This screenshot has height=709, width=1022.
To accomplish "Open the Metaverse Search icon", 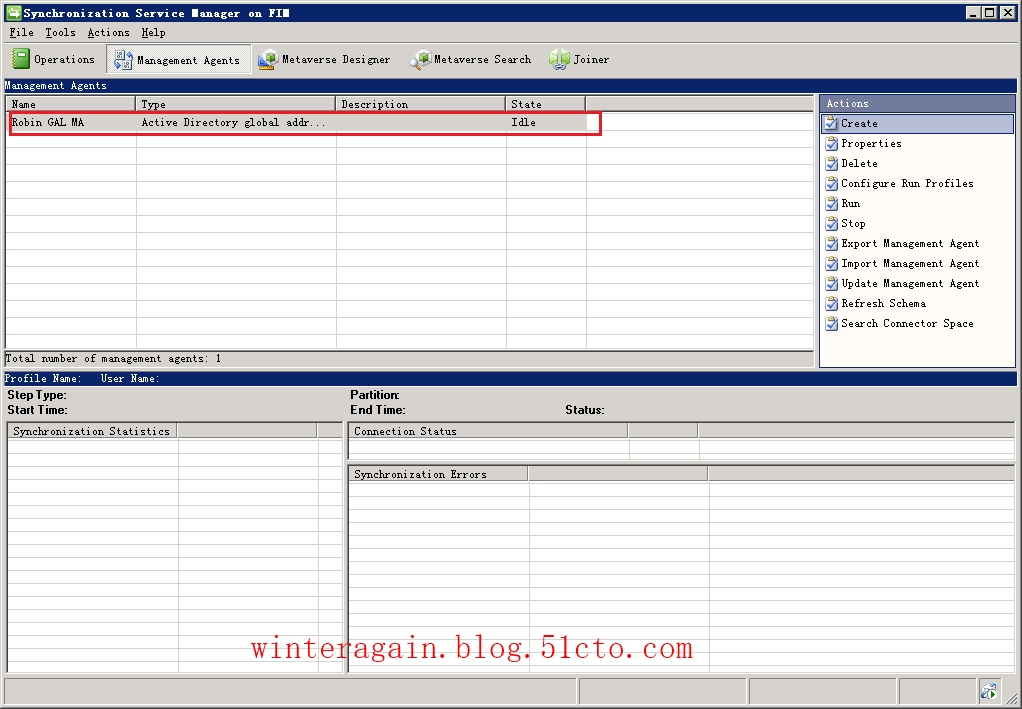I will click(420, 59).
